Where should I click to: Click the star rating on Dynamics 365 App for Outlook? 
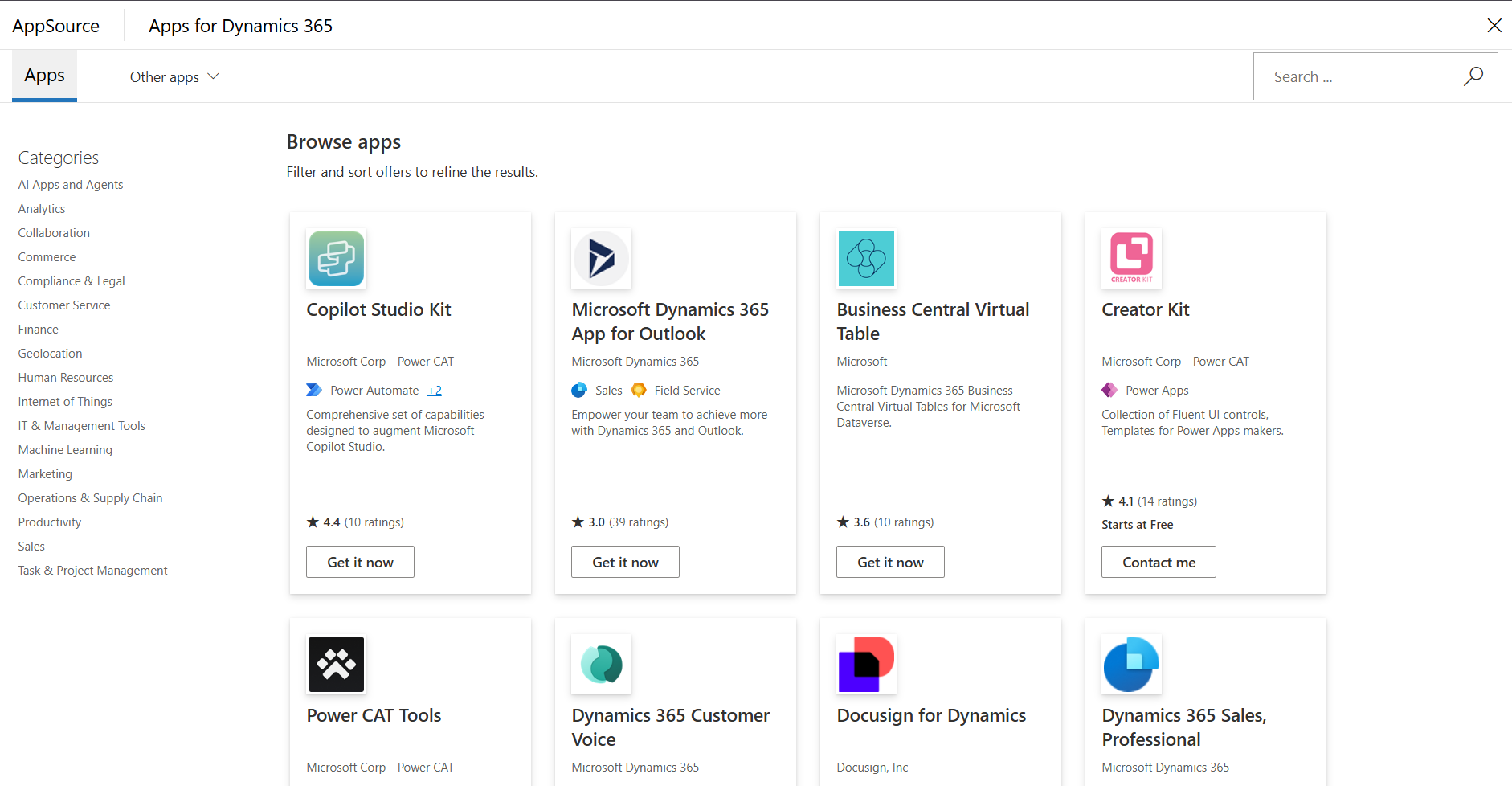click(578, 522)
